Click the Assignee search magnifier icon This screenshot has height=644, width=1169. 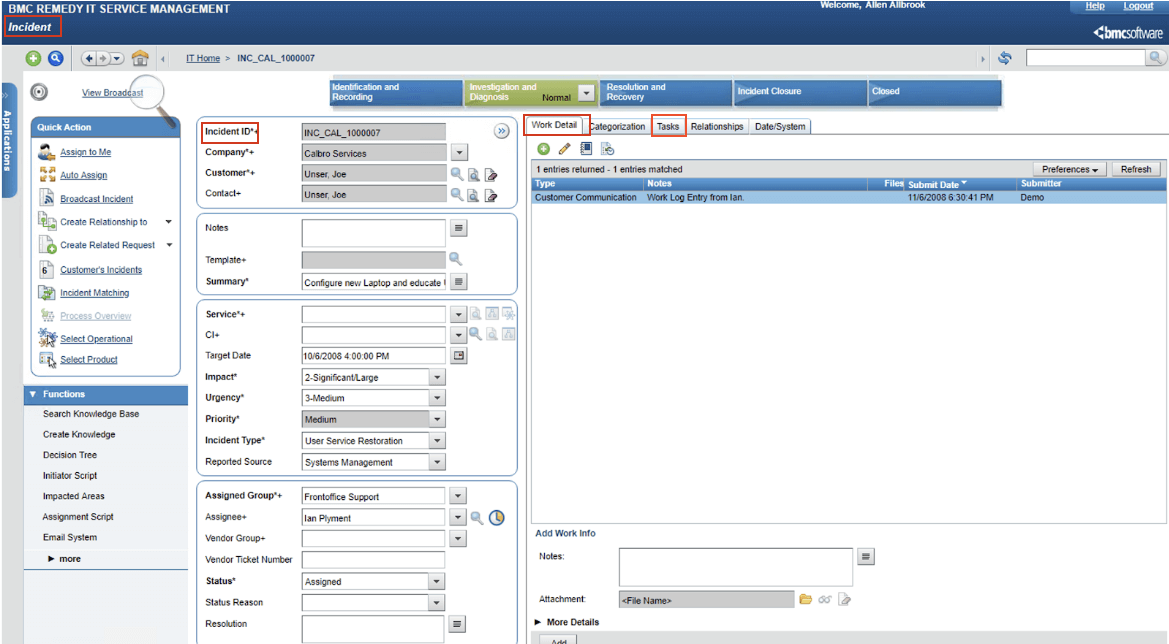point(476,517)
